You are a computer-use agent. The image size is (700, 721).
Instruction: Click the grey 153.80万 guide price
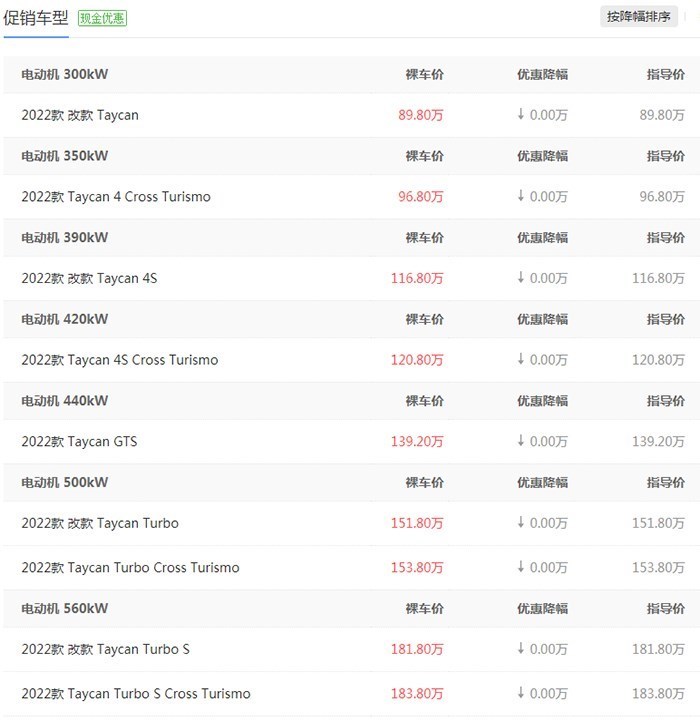coord(658,567)
